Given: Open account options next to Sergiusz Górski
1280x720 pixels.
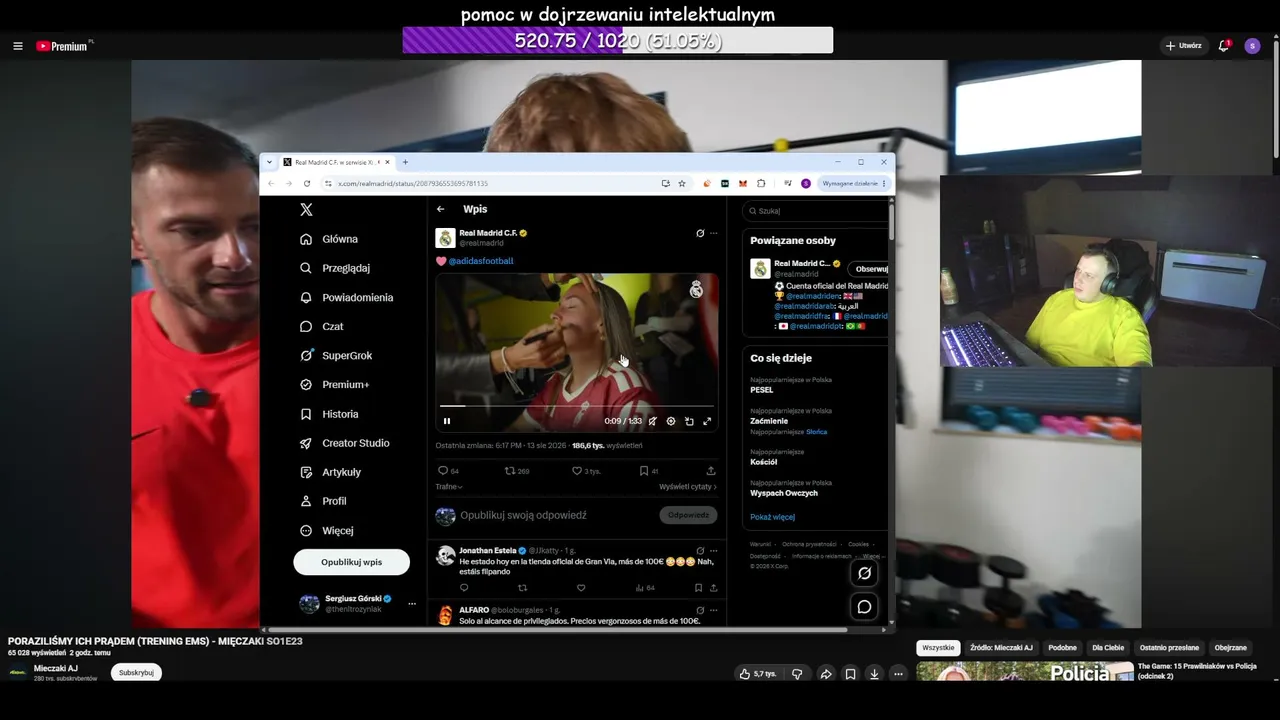Looking at the screenshot, I should tap(411, 603).
